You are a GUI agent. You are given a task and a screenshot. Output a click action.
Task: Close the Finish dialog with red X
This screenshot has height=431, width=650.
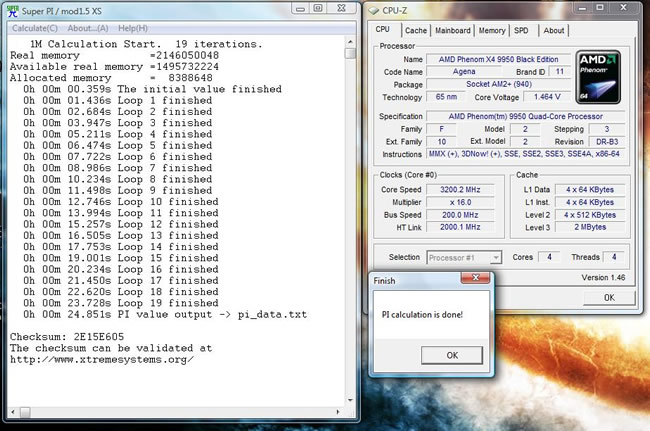pyautogui.click(x=475, y=278)
